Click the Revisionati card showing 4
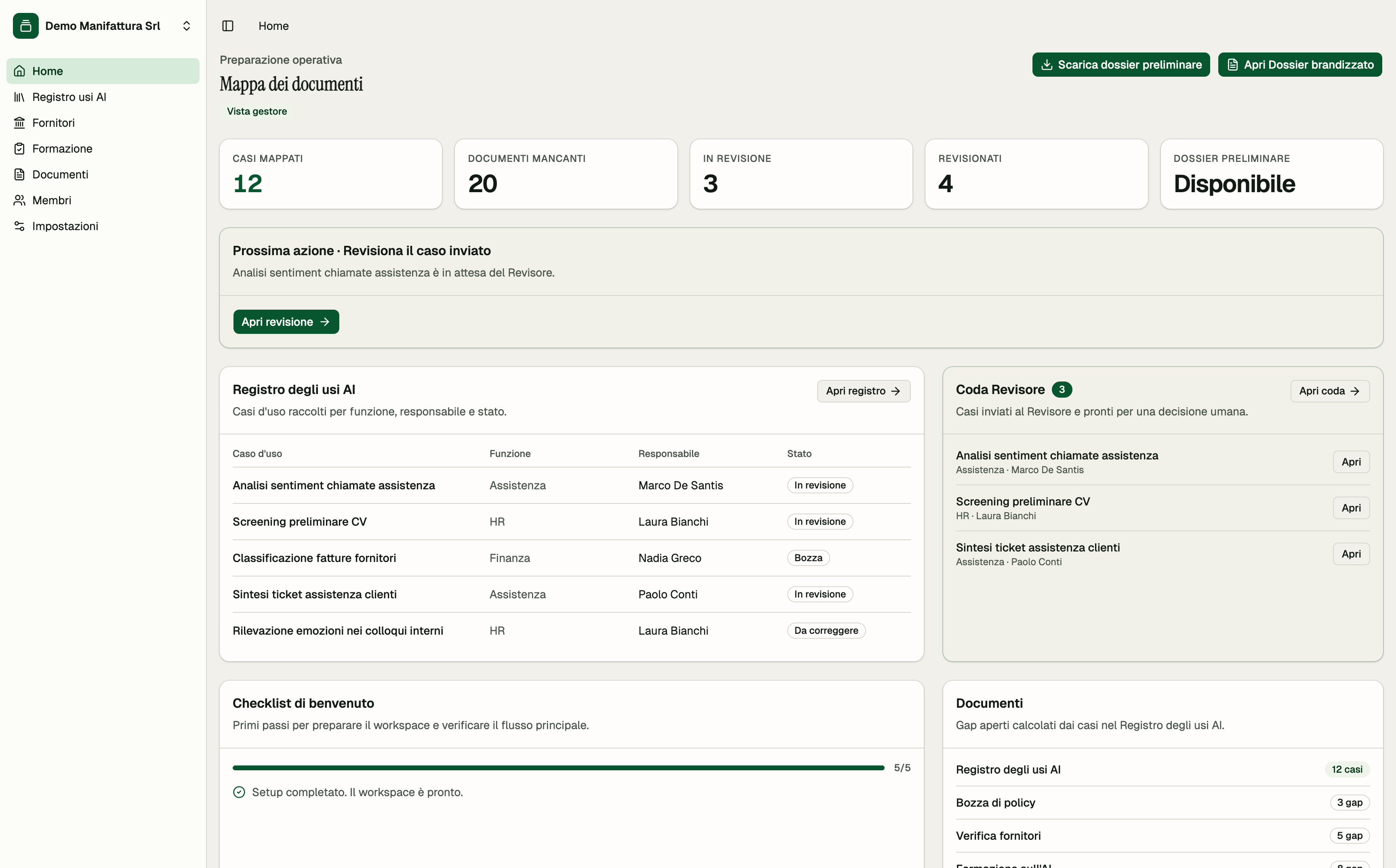The height and width of the screenshot is (868, 1396). coord(1036,174)
